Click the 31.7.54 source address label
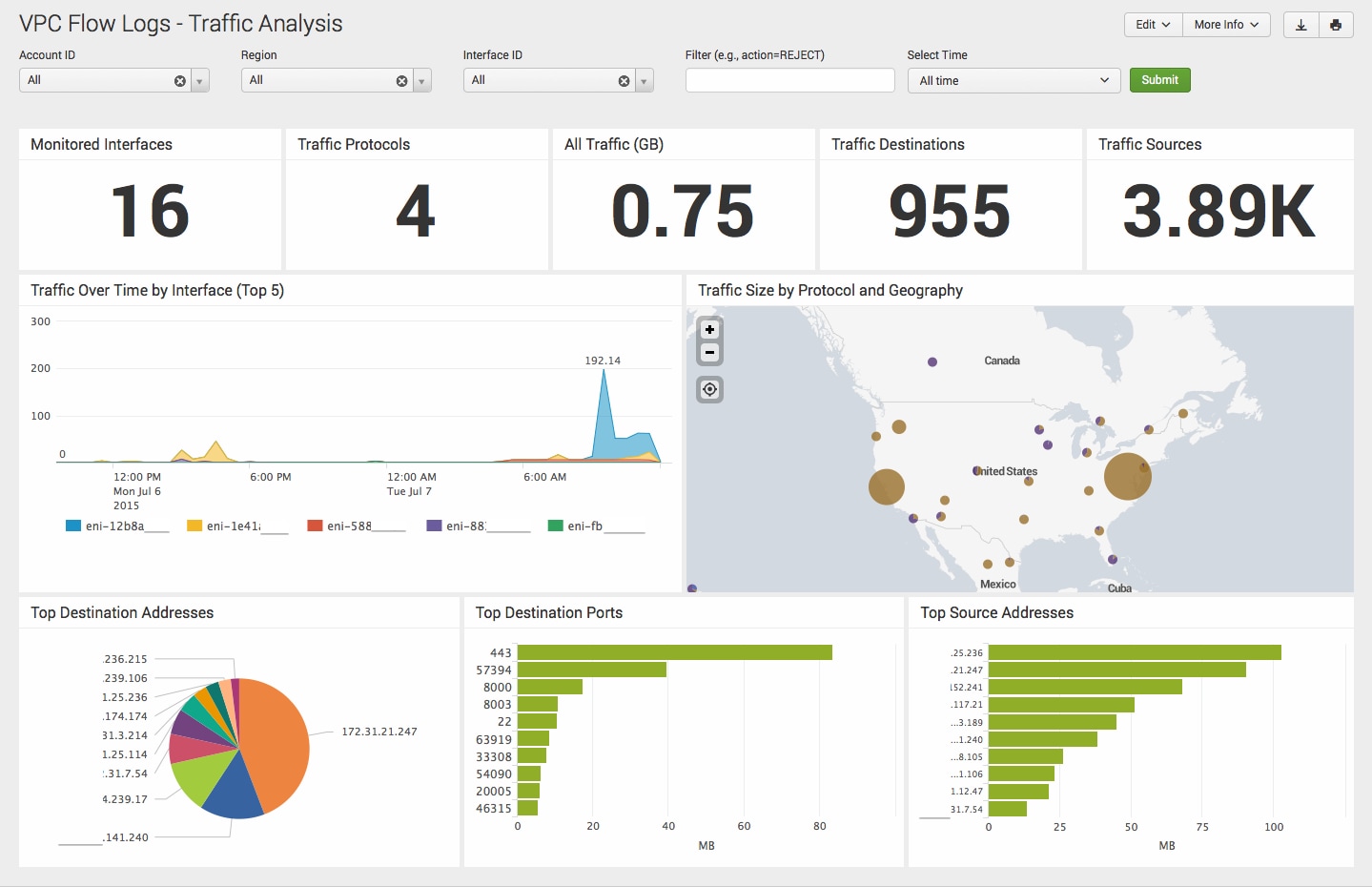 (967, 810)
